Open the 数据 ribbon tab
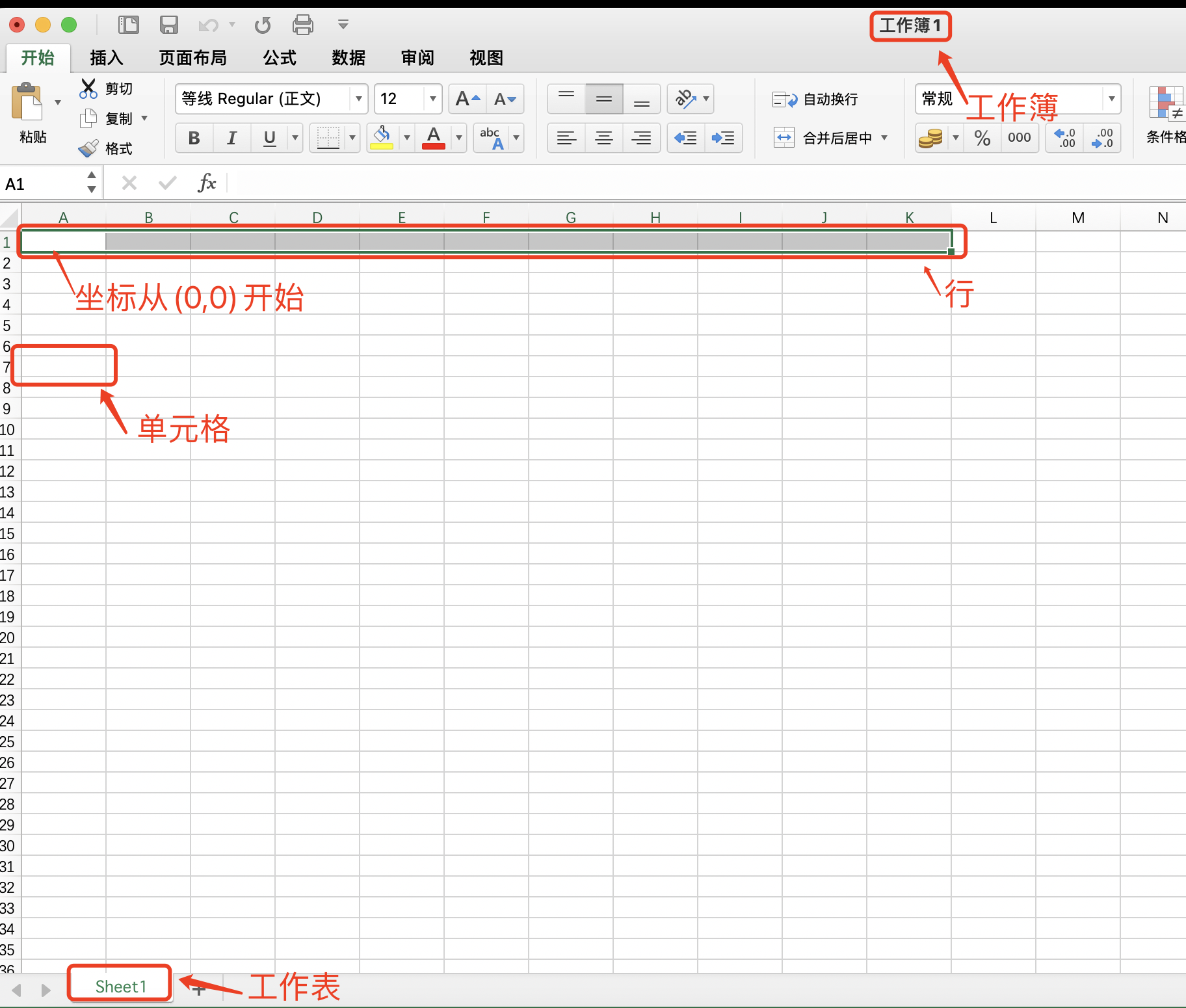This screenshot has width=1186, height=1008. (x=348, y=58)
